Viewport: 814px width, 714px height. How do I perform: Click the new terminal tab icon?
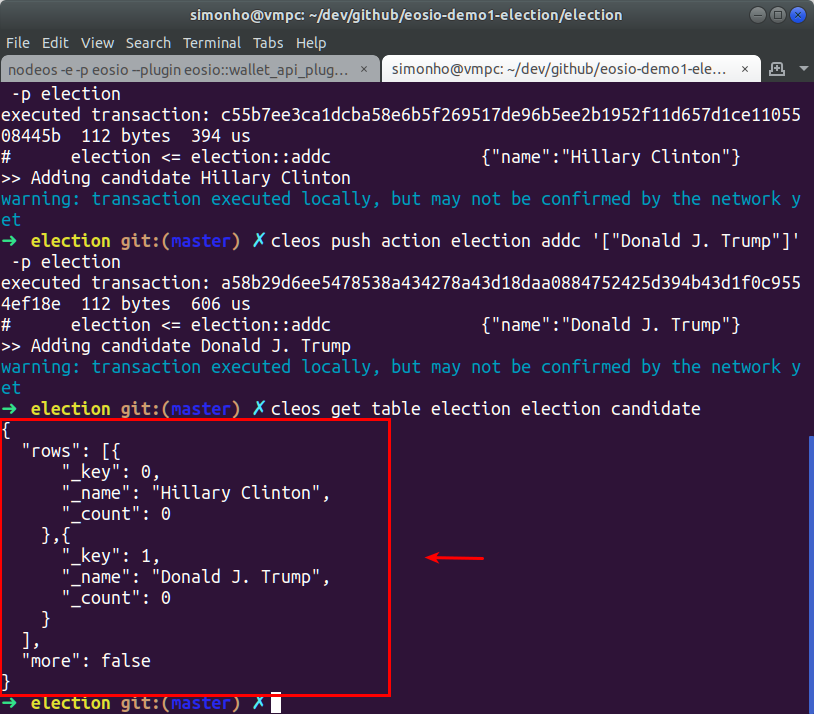pos(777,69)
